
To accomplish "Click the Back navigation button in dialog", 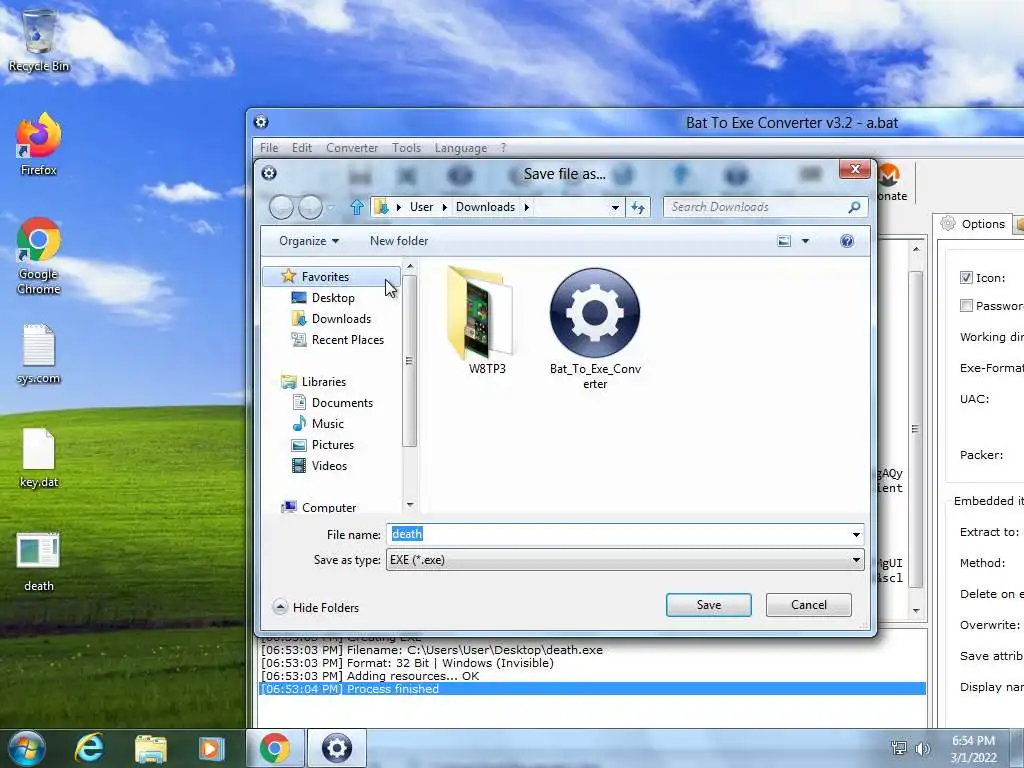I will click(281, 207).
